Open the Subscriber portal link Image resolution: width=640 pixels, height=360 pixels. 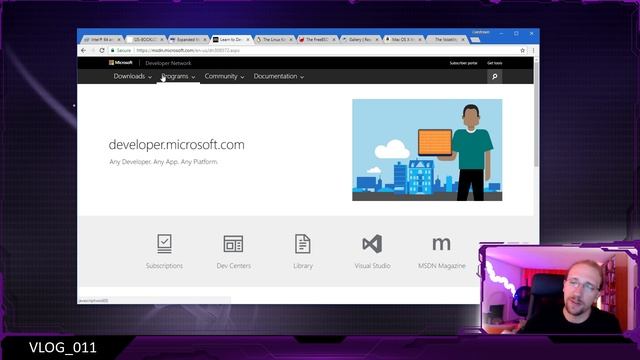(463, 63)
